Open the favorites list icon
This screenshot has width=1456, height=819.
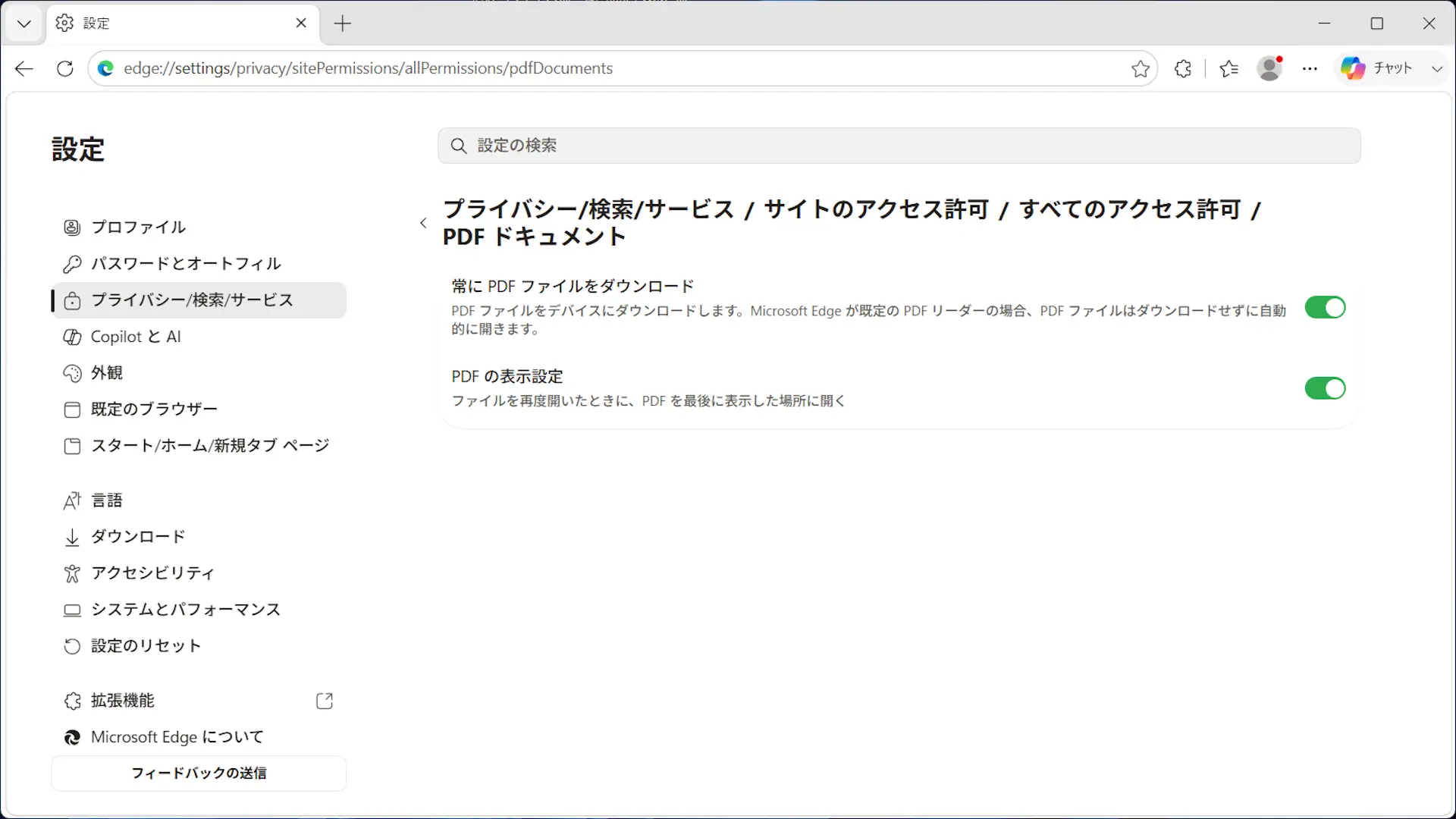click(x=1229, y=68)
